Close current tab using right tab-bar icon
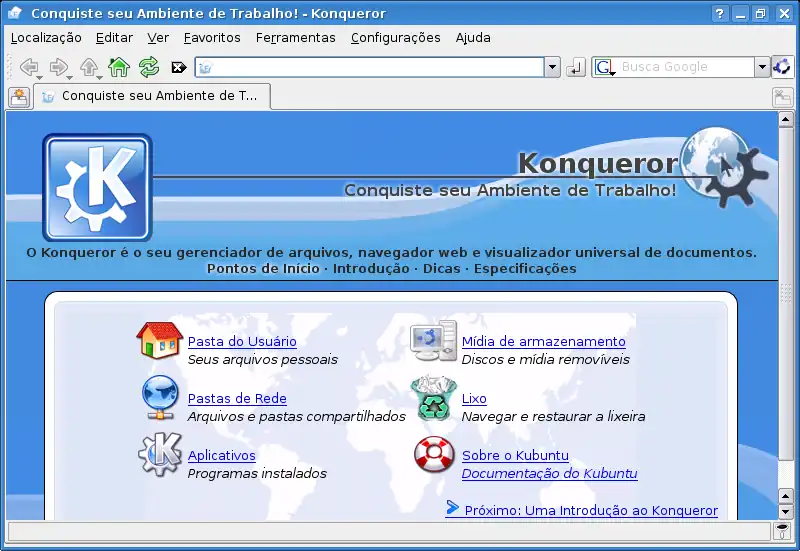Screen dimensions: 800x551 coord(783,97)
